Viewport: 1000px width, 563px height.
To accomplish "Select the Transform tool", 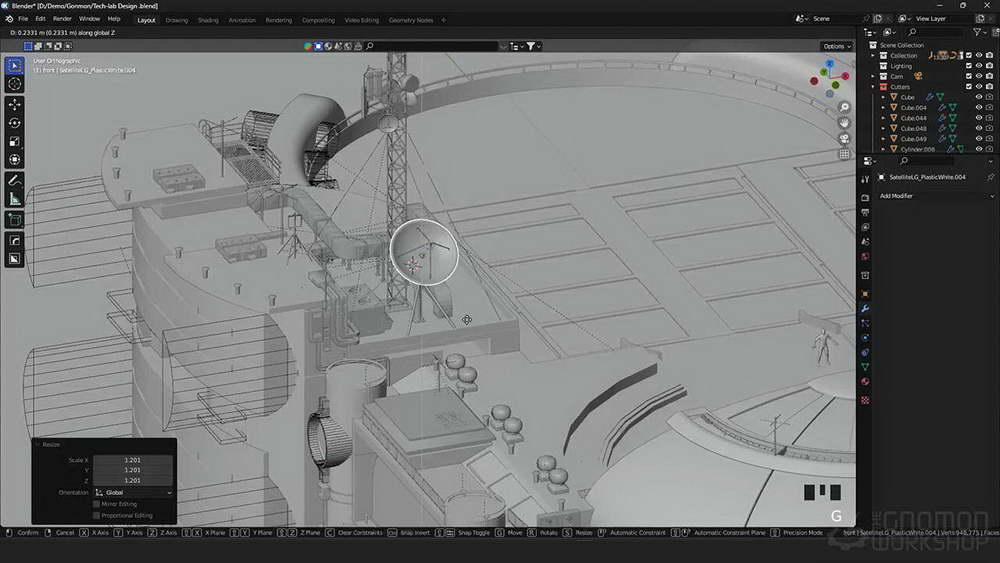I will click(x=15, y=160).
